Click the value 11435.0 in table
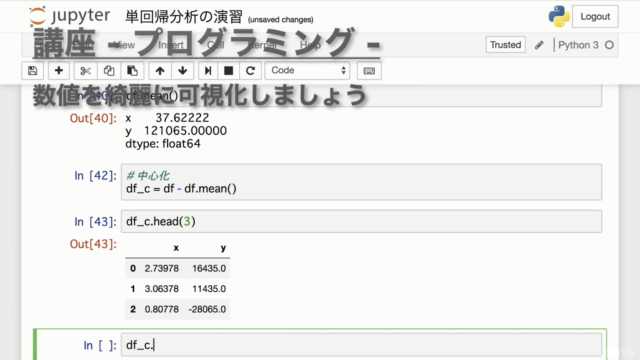This screenshot has height=360, width=640. [x=209, y=289]
